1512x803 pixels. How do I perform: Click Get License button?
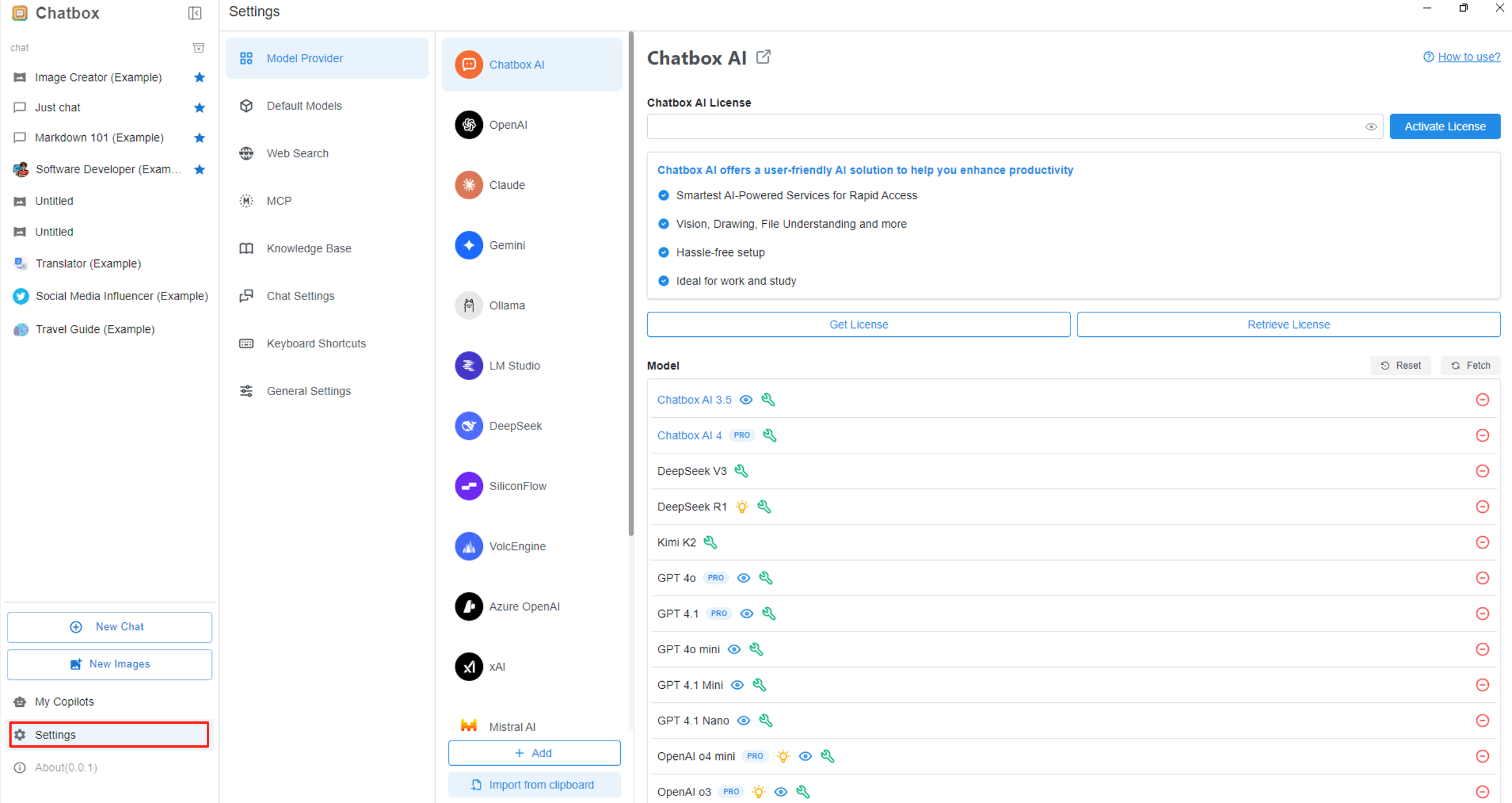click(x=858, y=324)
